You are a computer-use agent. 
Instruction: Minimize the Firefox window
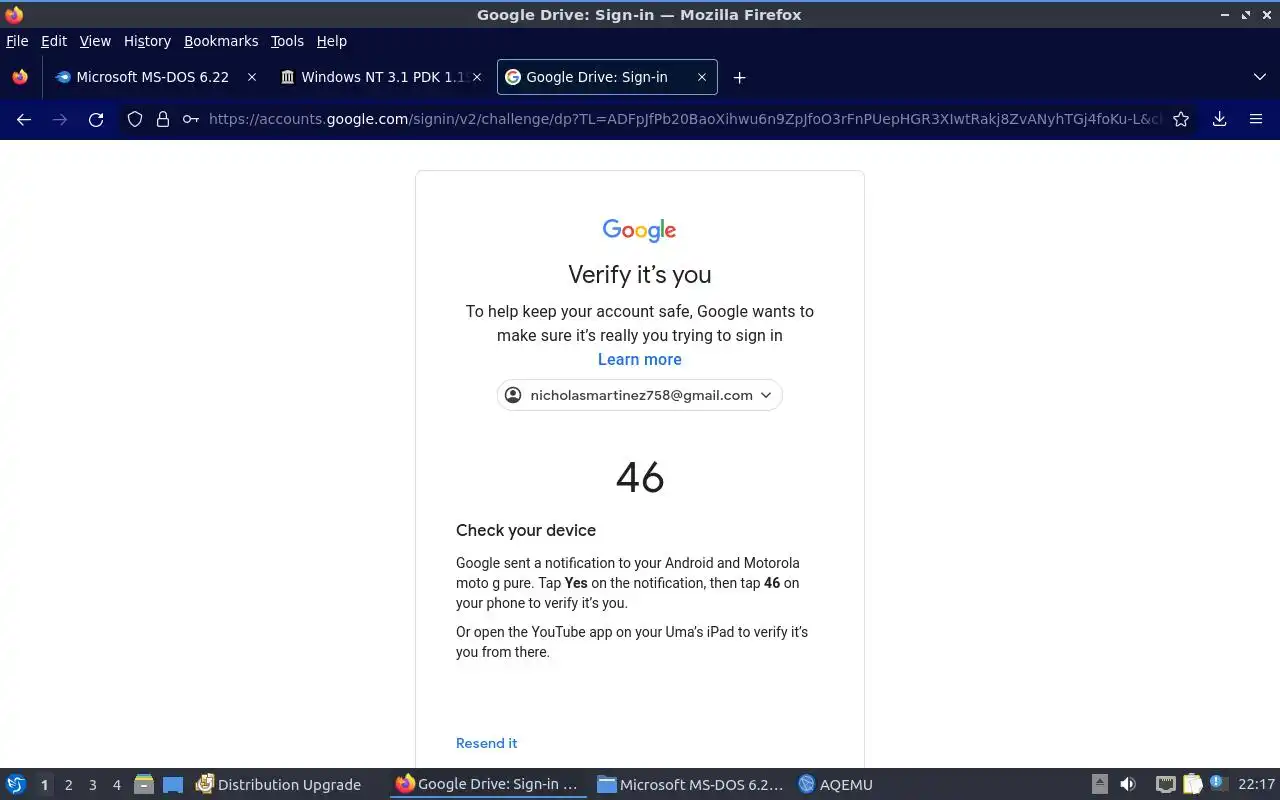[1225, 15]
